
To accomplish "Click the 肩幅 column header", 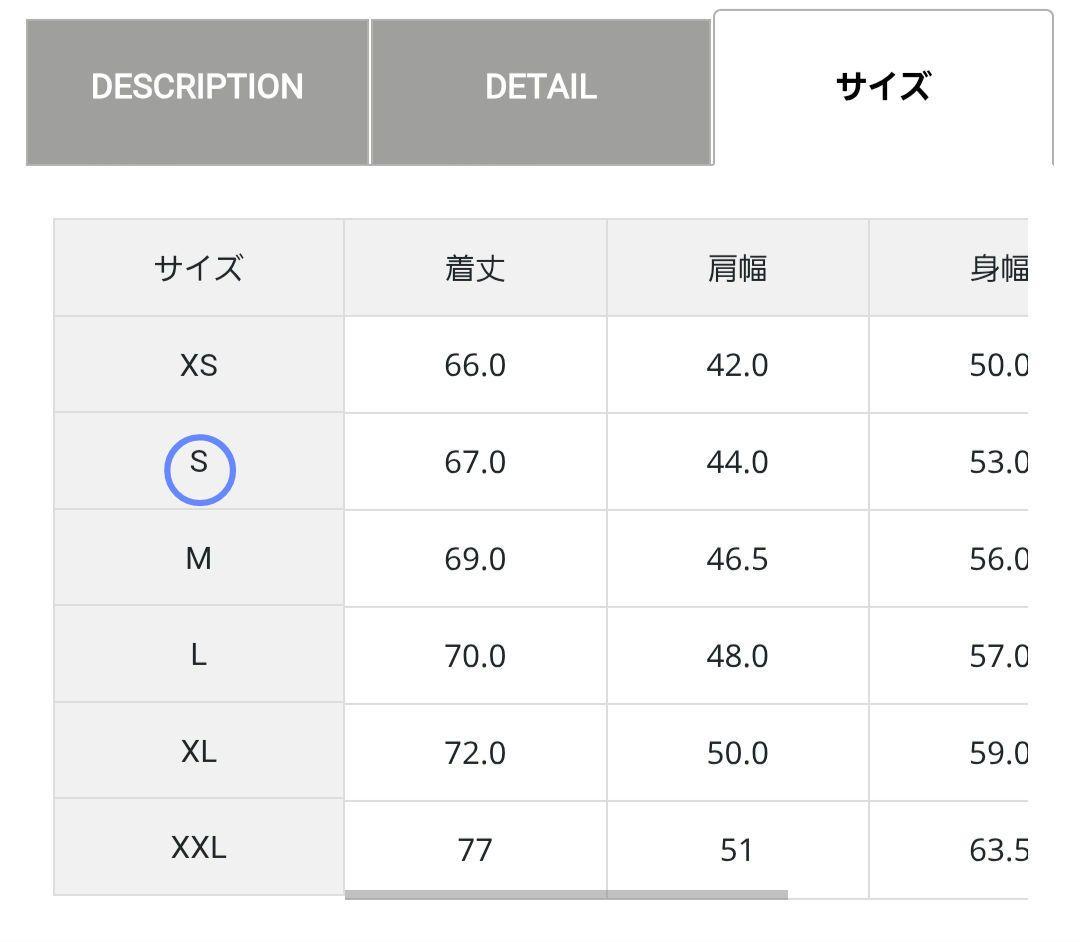I will click(737, 266).
